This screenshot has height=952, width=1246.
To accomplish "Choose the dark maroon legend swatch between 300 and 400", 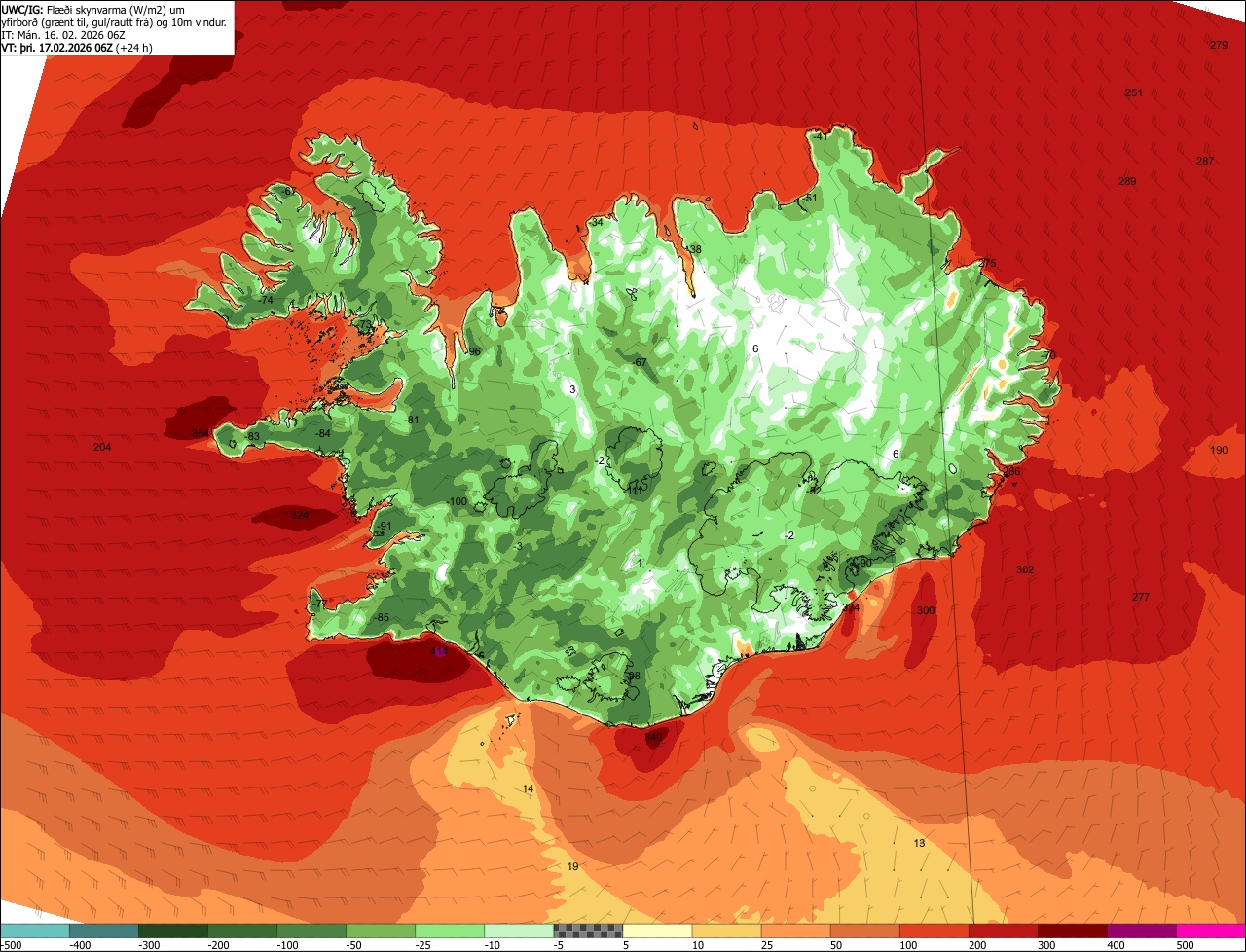I will [x=1073, y=932].
